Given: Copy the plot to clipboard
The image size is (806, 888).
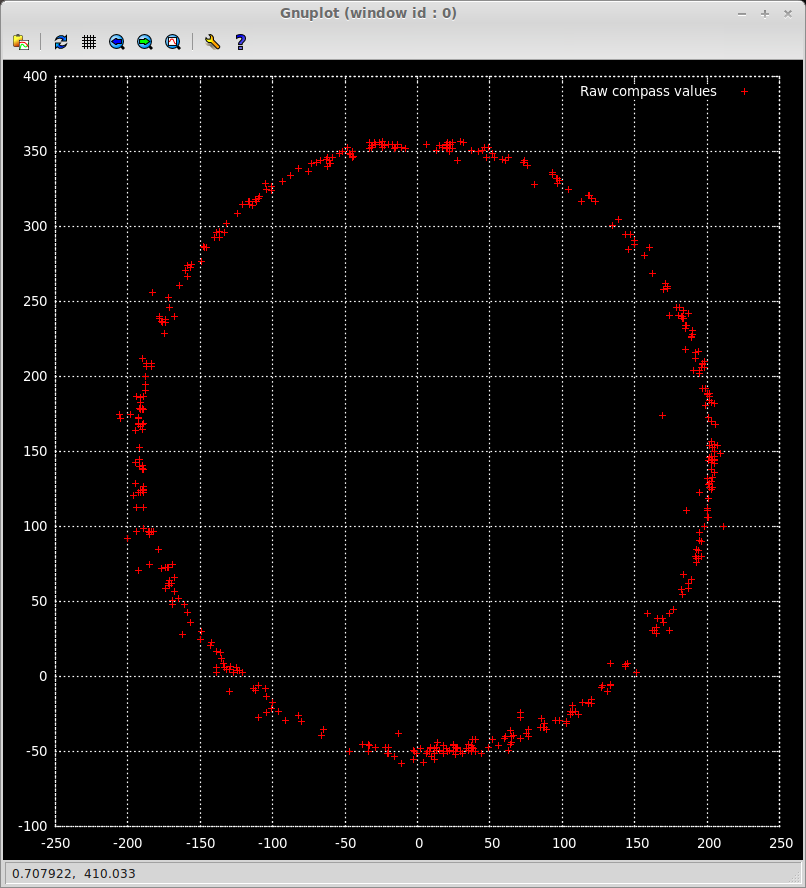Looking at the screenshot, I should coord(20,42).
